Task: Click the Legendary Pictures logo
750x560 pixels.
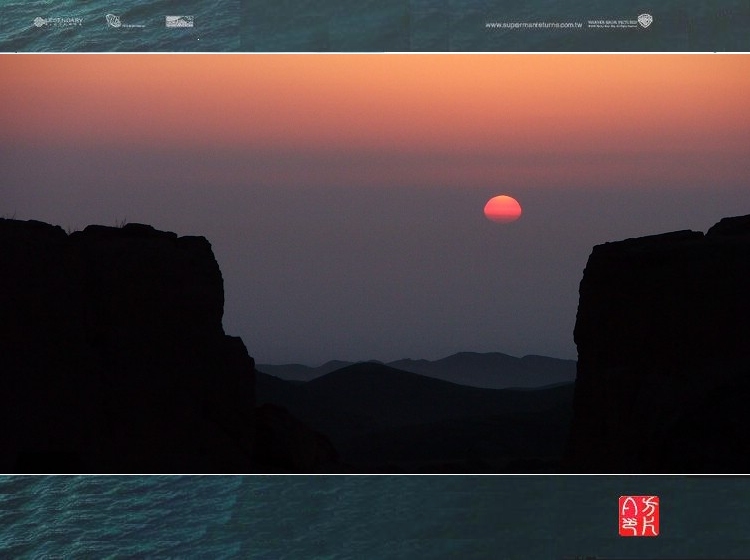Action: tap(58, 22)
